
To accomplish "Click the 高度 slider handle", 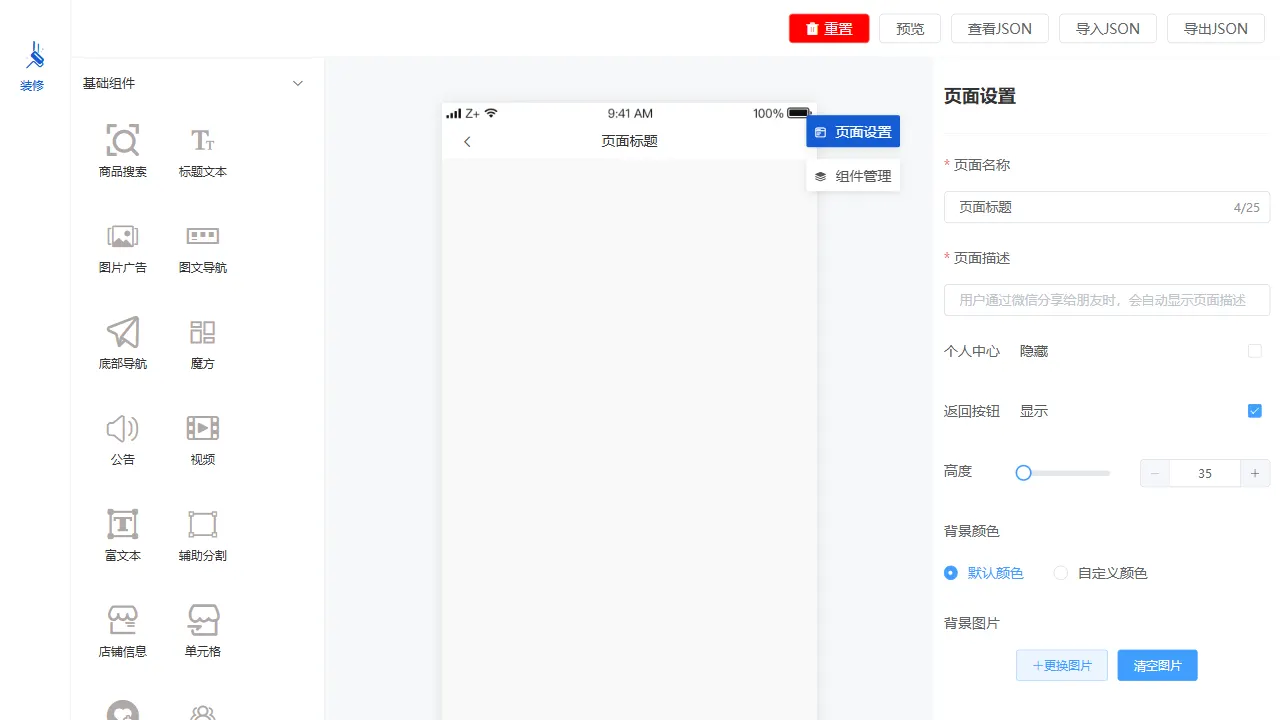I will pos(1023,473).
